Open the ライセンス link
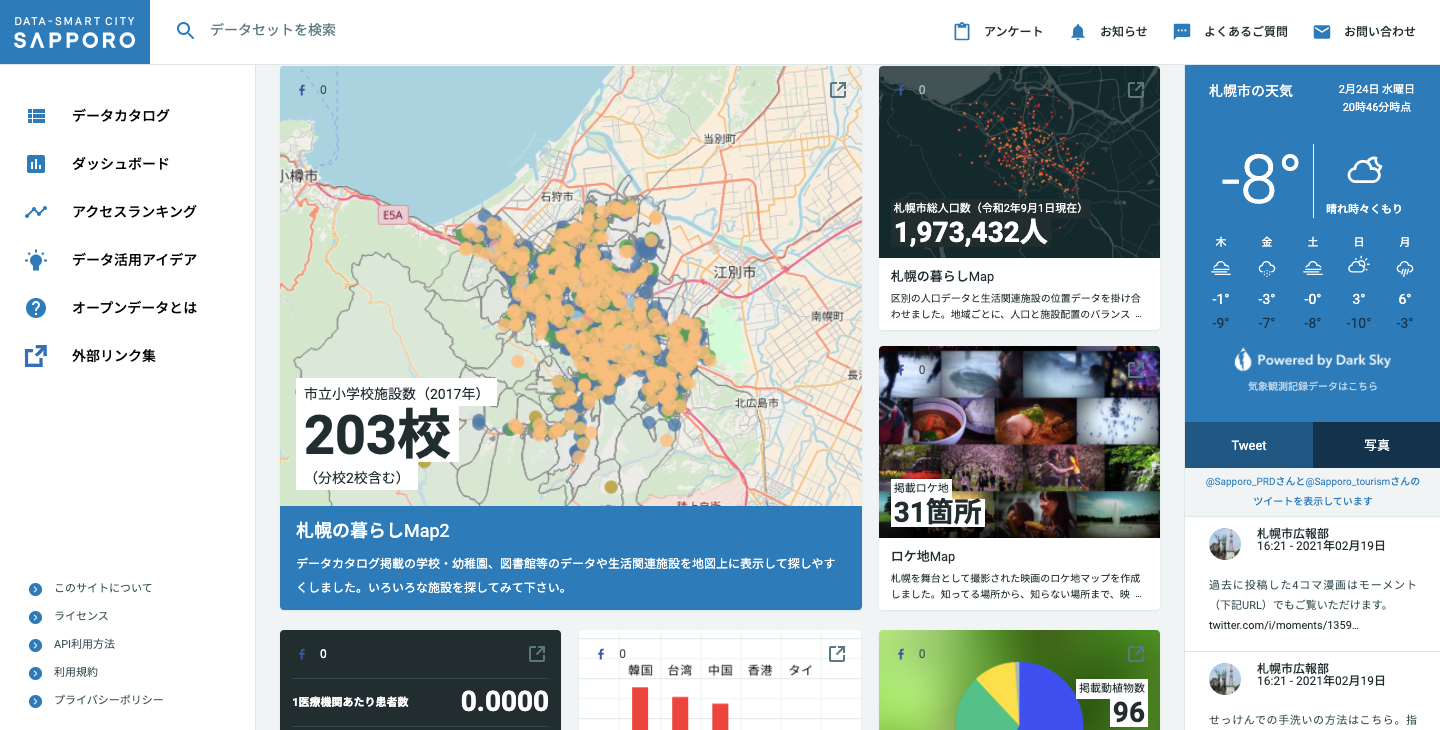The width and height of the screenshot is (1440, 730). pos(81,616)
